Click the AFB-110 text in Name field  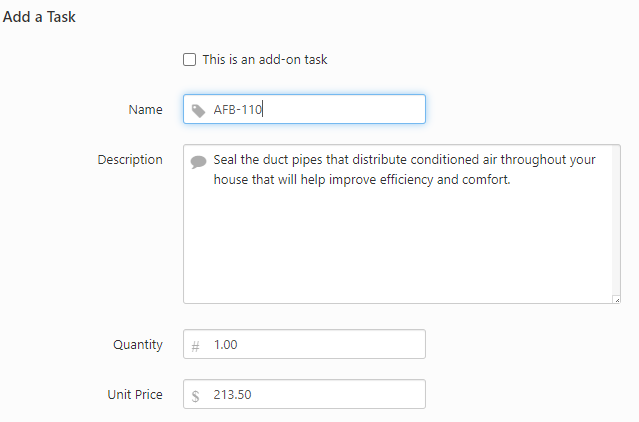point(237,110)
